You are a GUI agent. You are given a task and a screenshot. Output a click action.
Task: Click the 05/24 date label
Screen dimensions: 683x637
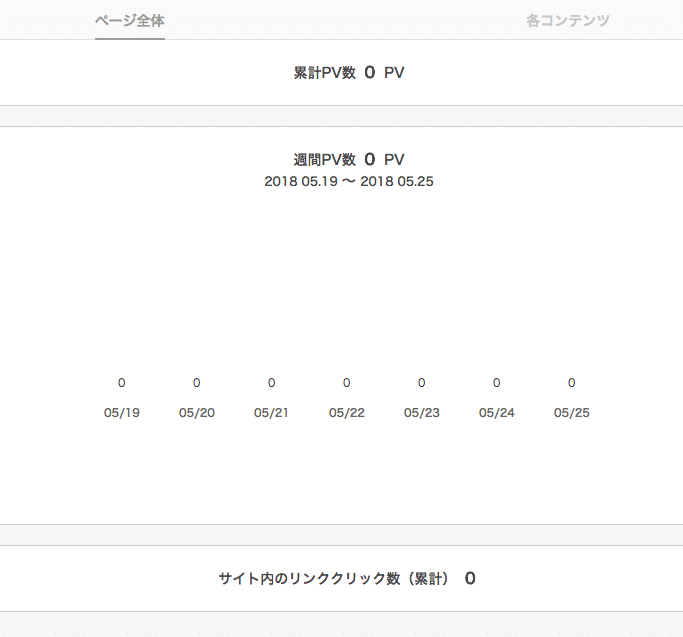[x=497, y=413]
